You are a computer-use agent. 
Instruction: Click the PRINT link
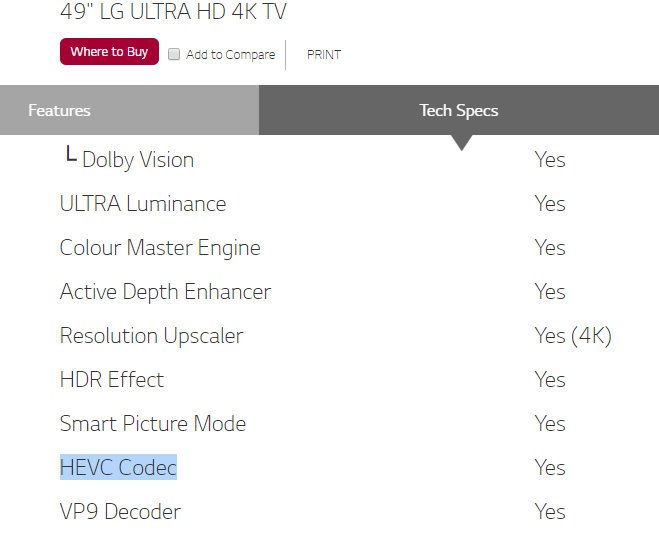pyautogui.click(x=323, y=55)
